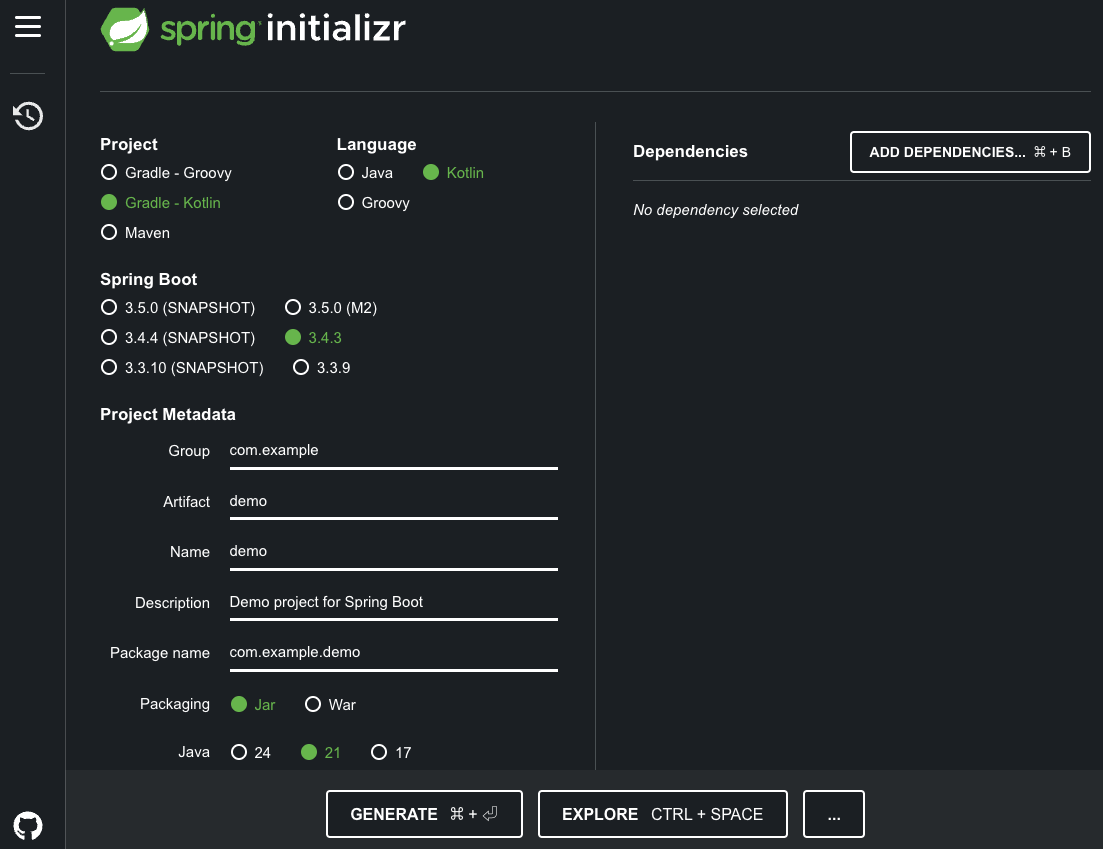Viewport: 1103px width, 849px height.
Task: Select Java version 17
Action: pos(379,752)
